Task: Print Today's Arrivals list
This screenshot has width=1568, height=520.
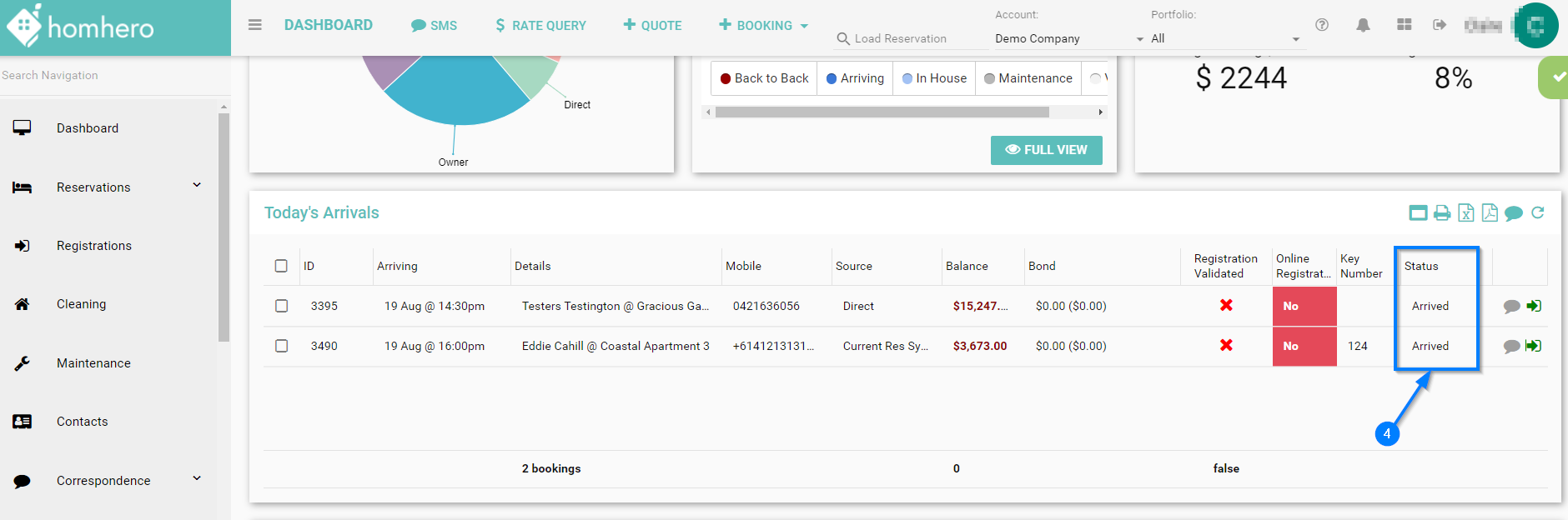Action: (1442, 213)
